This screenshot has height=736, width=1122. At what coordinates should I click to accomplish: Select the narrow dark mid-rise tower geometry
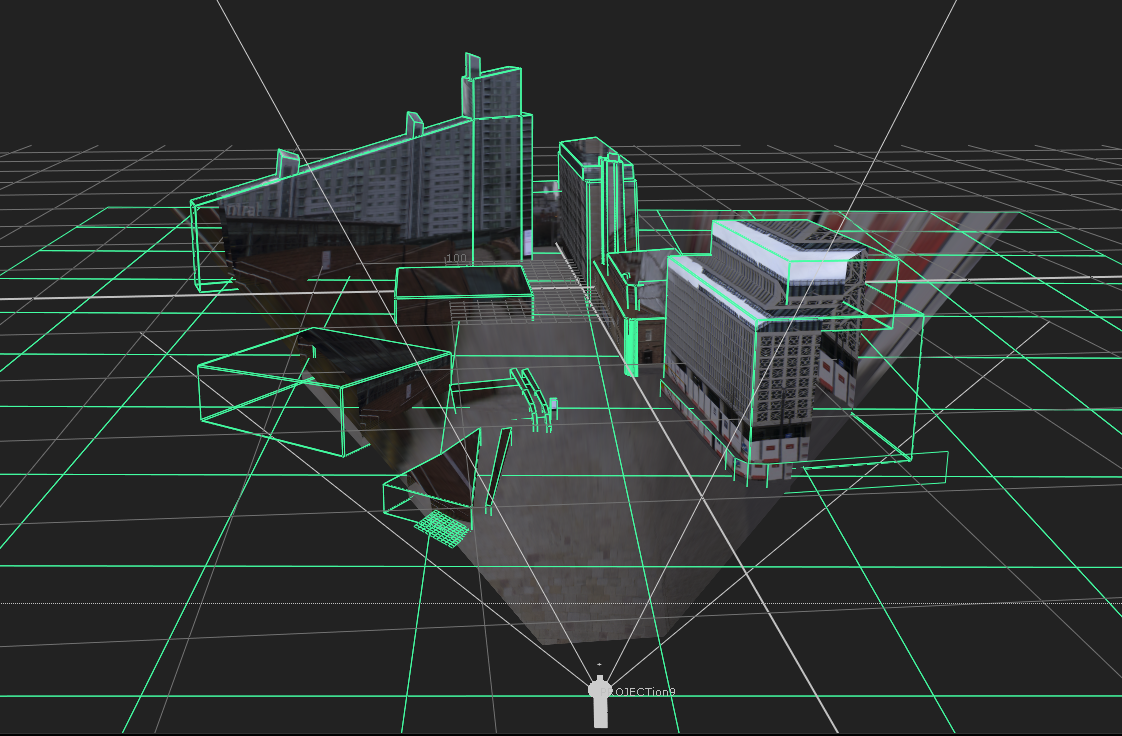597,209
